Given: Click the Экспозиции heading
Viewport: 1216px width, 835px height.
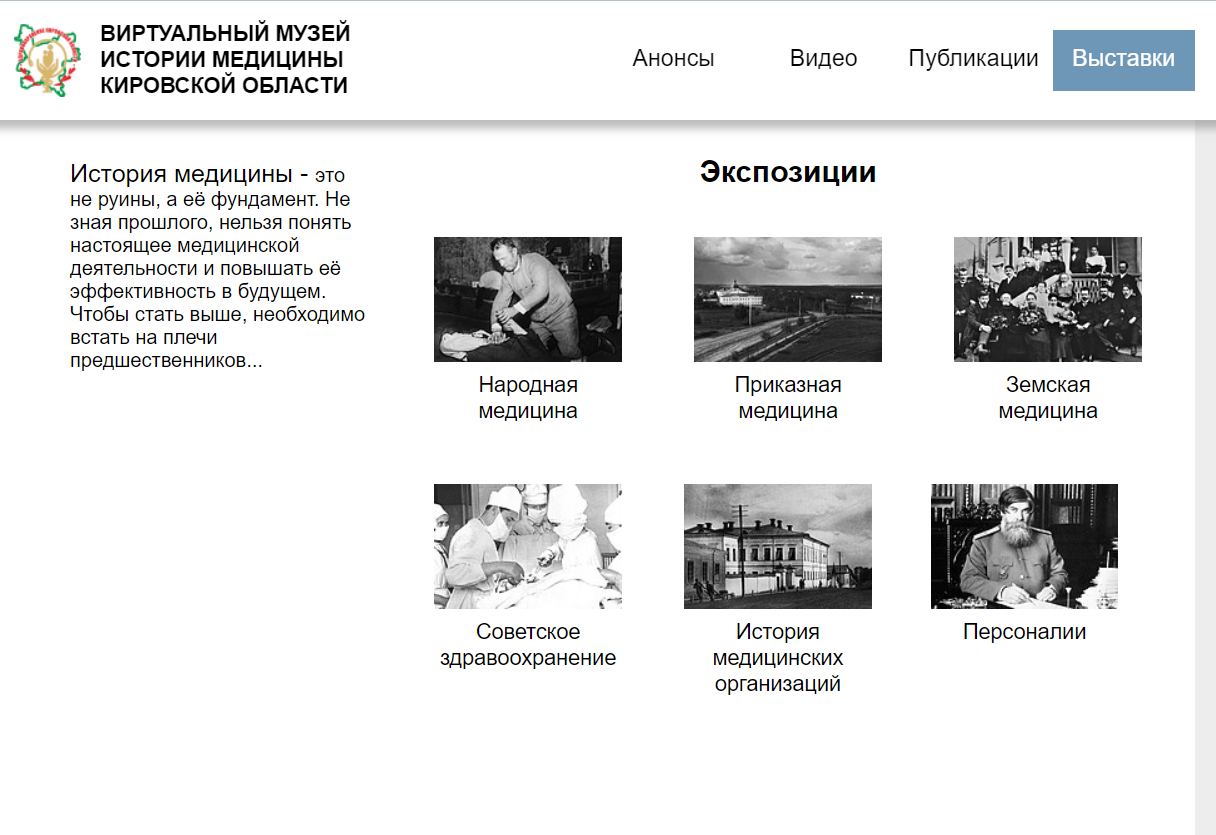Looking at the screenshot, I should click(788, 172).
